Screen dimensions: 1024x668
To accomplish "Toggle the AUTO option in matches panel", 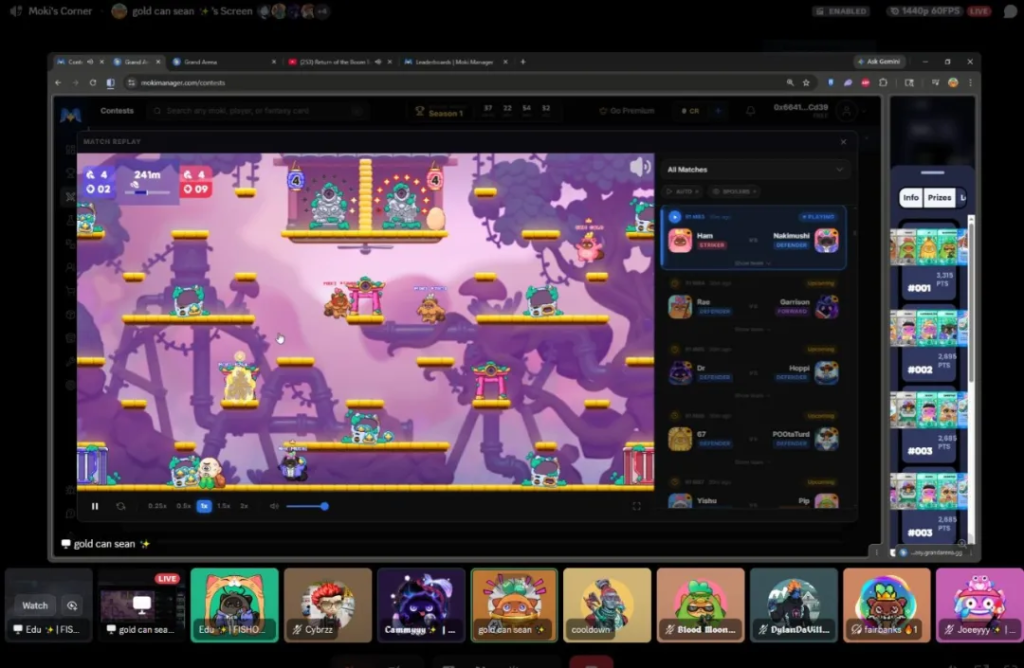I will coord(683,191).
